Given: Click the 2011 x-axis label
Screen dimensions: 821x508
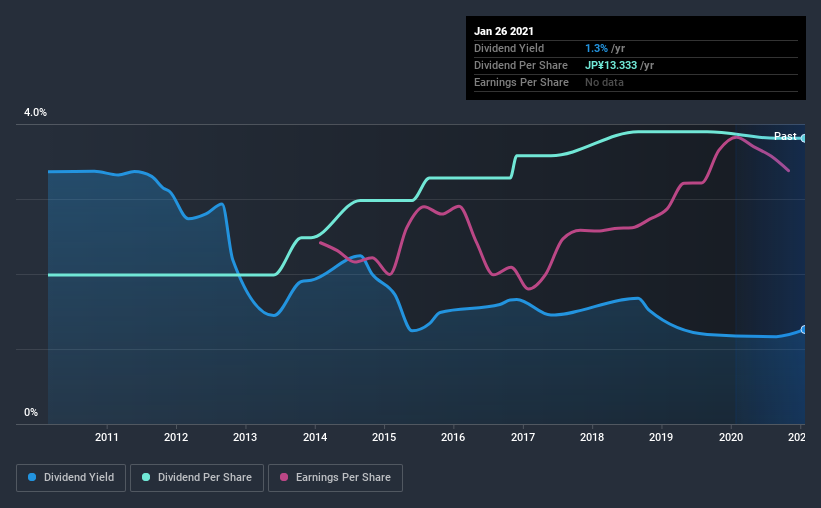Looking at the screenshot, I should (x=107, y=437).
